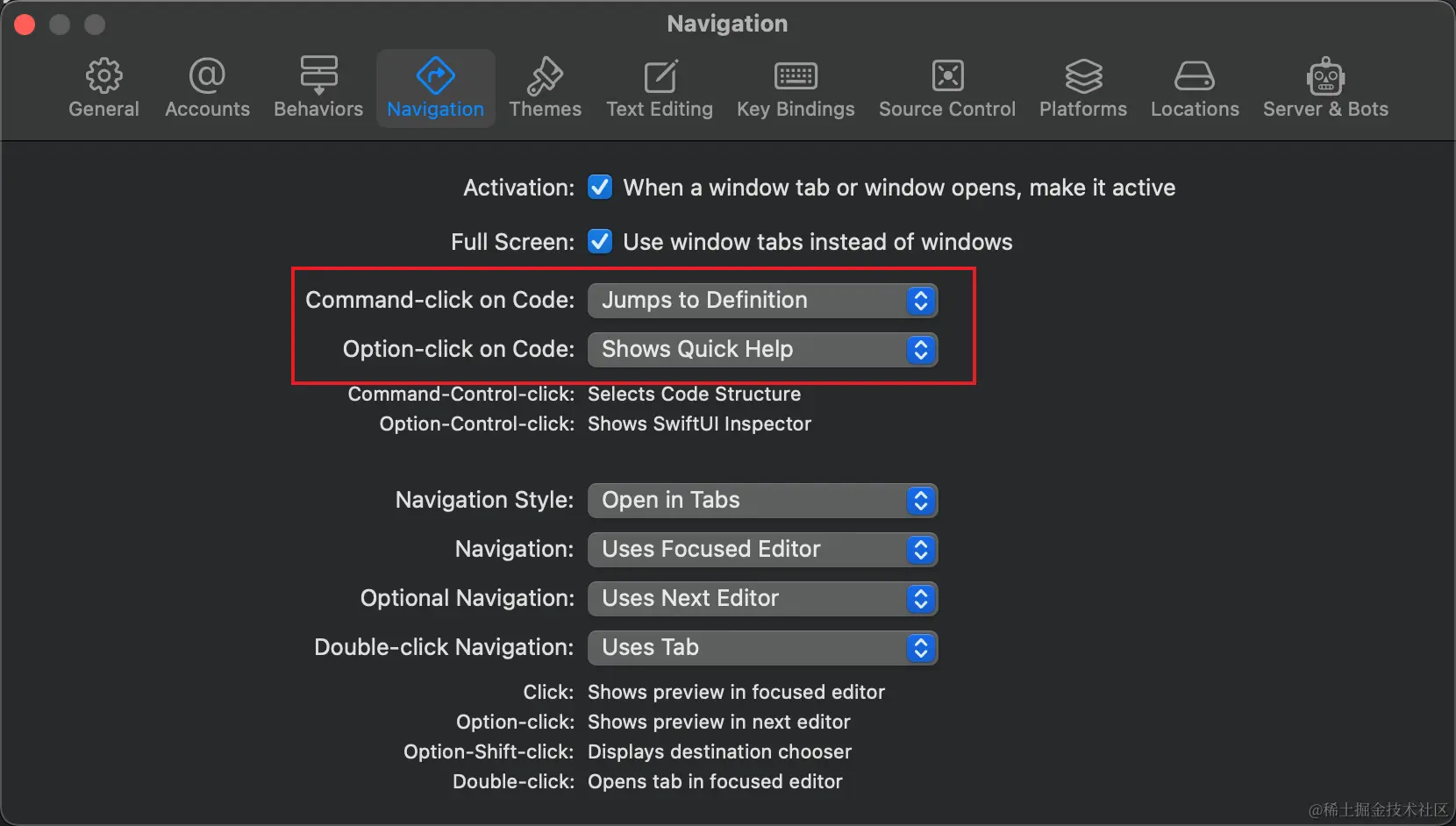Change the Optional Navigation dropdown
The height and width of the screenshot is (826, 1456).
click(762, 599)
